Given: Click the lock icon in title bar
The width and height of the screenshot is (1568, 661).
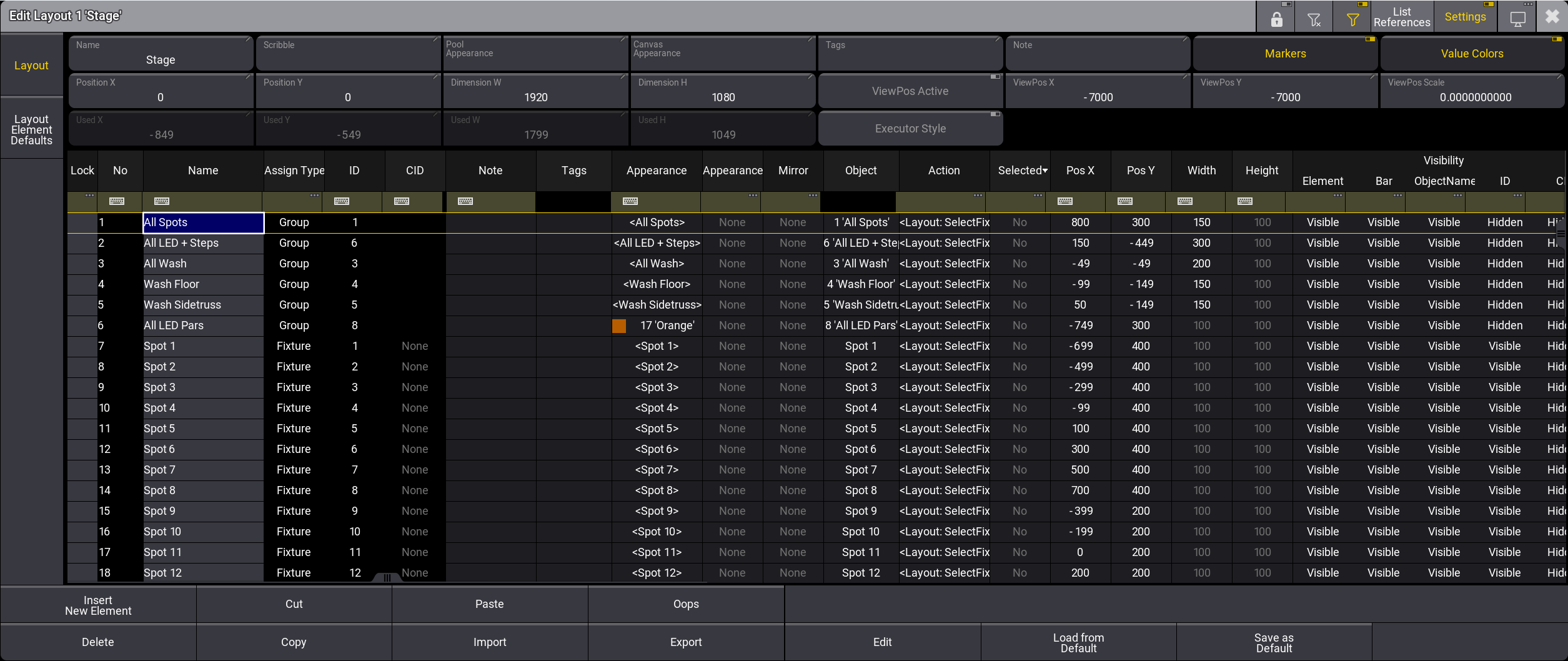Looking at the screenshot, I should (x=1276, y=17).
